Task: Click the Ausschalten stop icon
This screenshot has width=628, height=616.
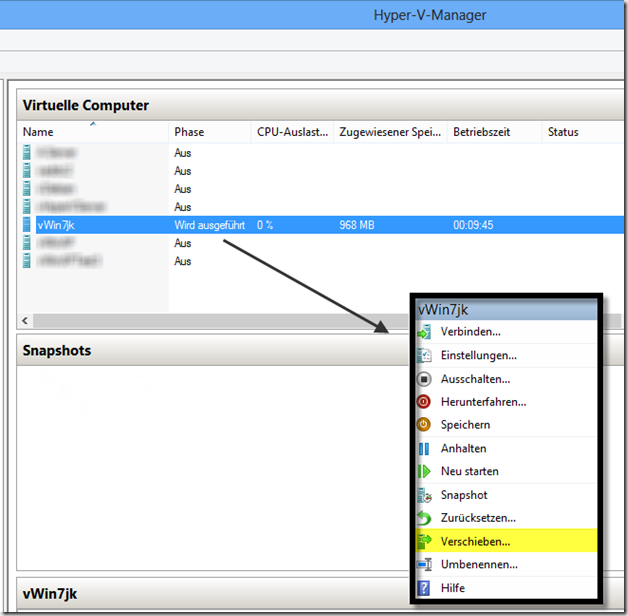Action: (424, 379)
